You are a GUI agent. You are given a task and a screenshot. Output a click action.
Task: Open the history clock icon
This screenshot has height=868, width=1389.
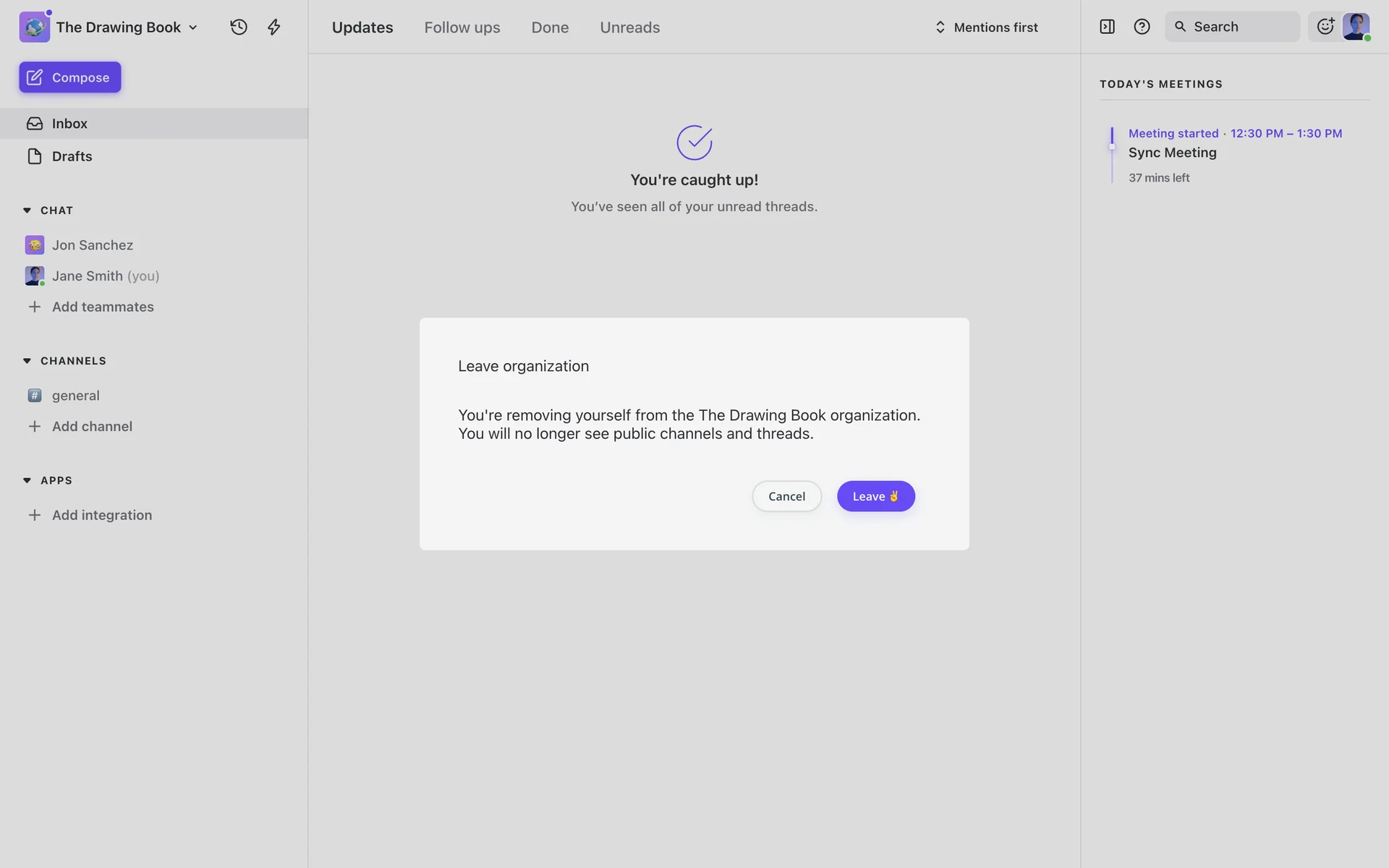coord(239,27)
